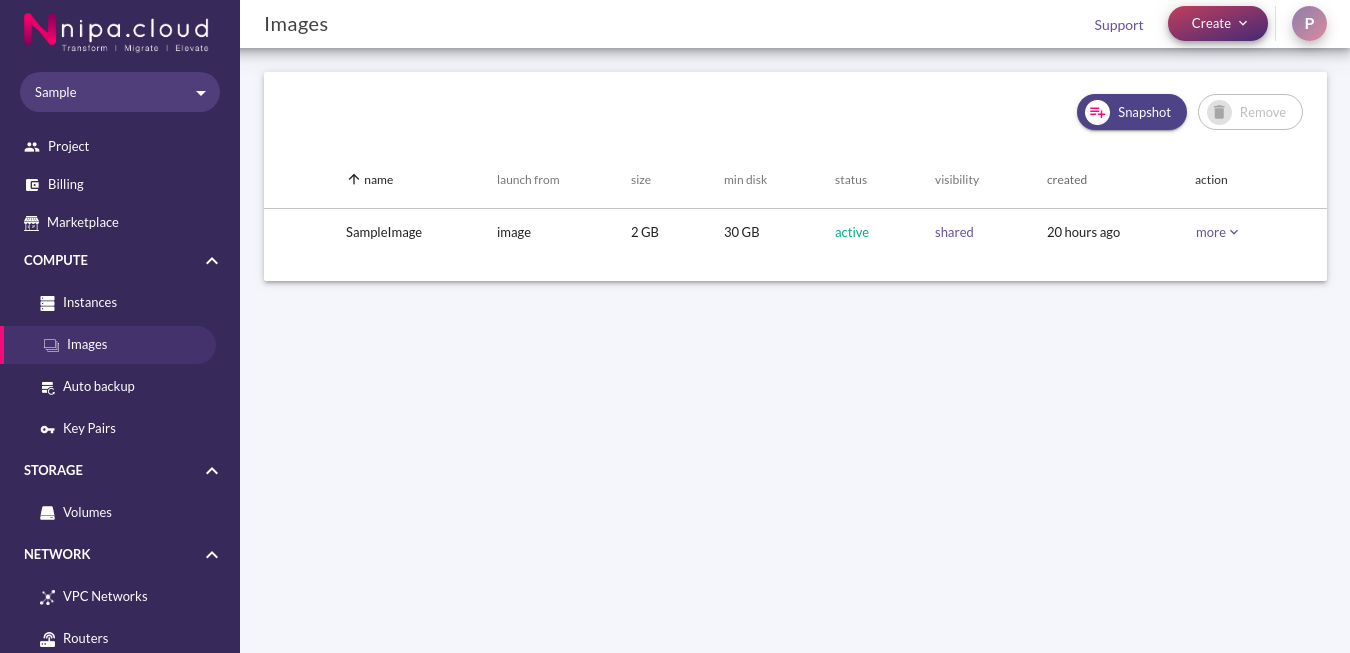Screen dimensions: 1350x653
Task: Click the Billing wallet icon
Action: pos(32,184)
